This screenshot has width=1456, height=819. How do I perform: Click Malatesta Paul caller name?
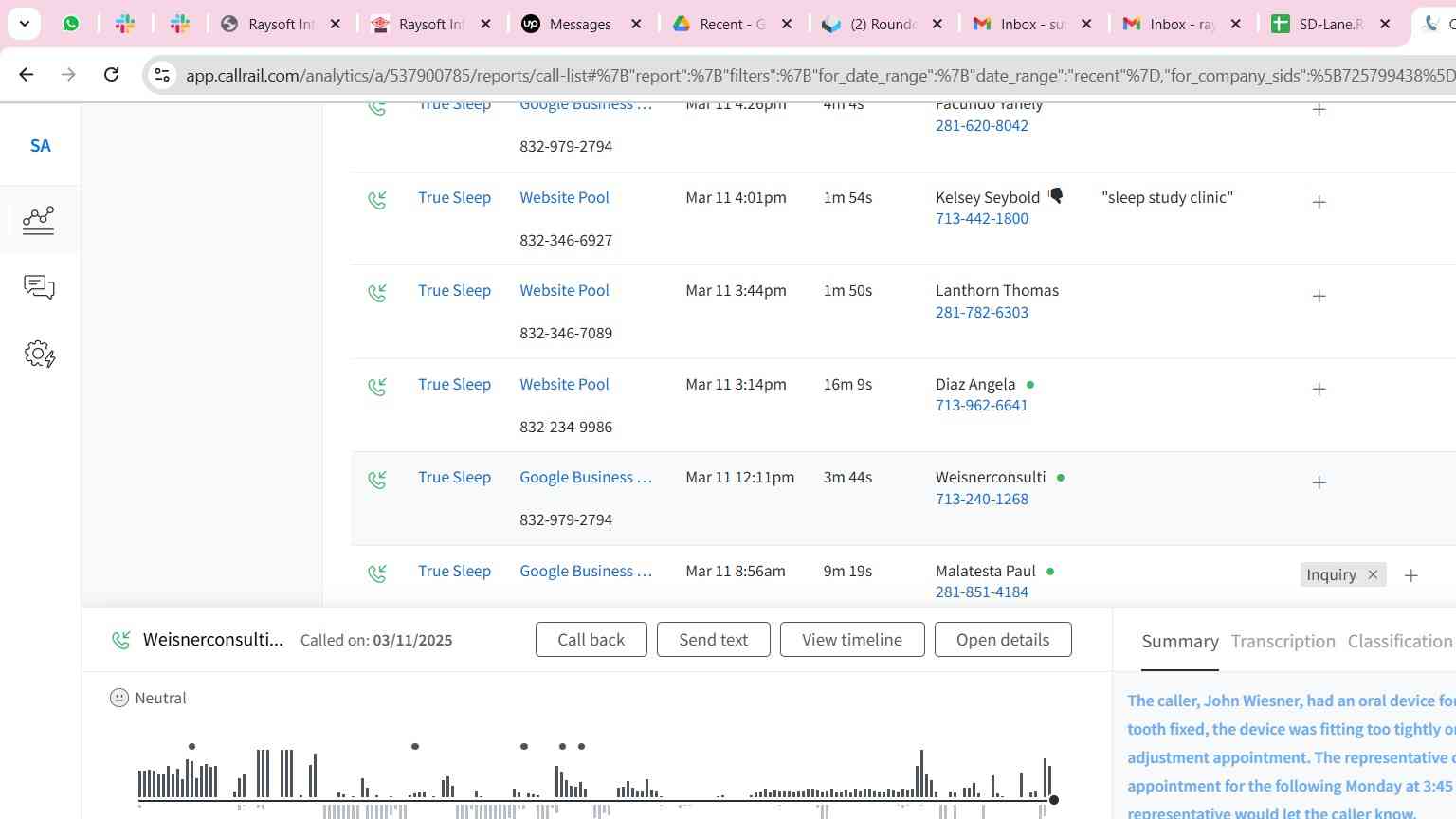tap(985, 571)
